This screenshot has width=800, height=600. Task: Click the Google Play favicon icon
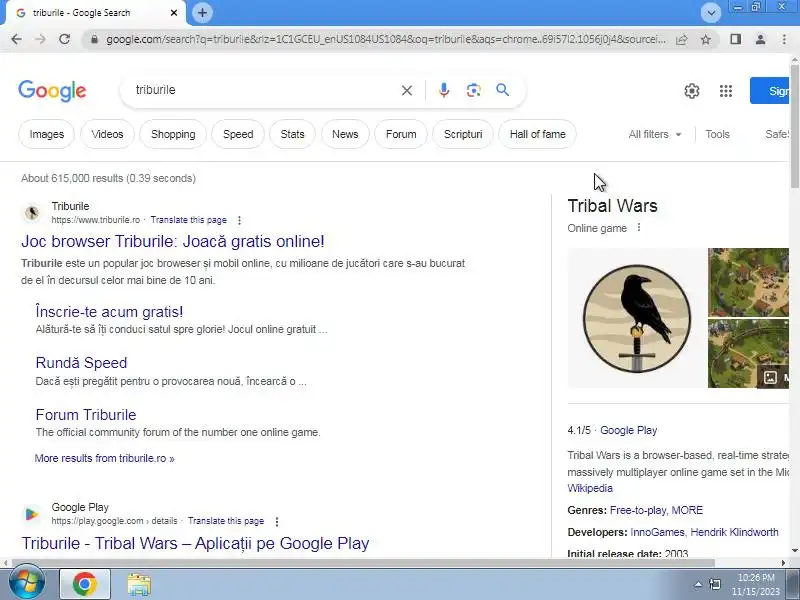point(32,514)
